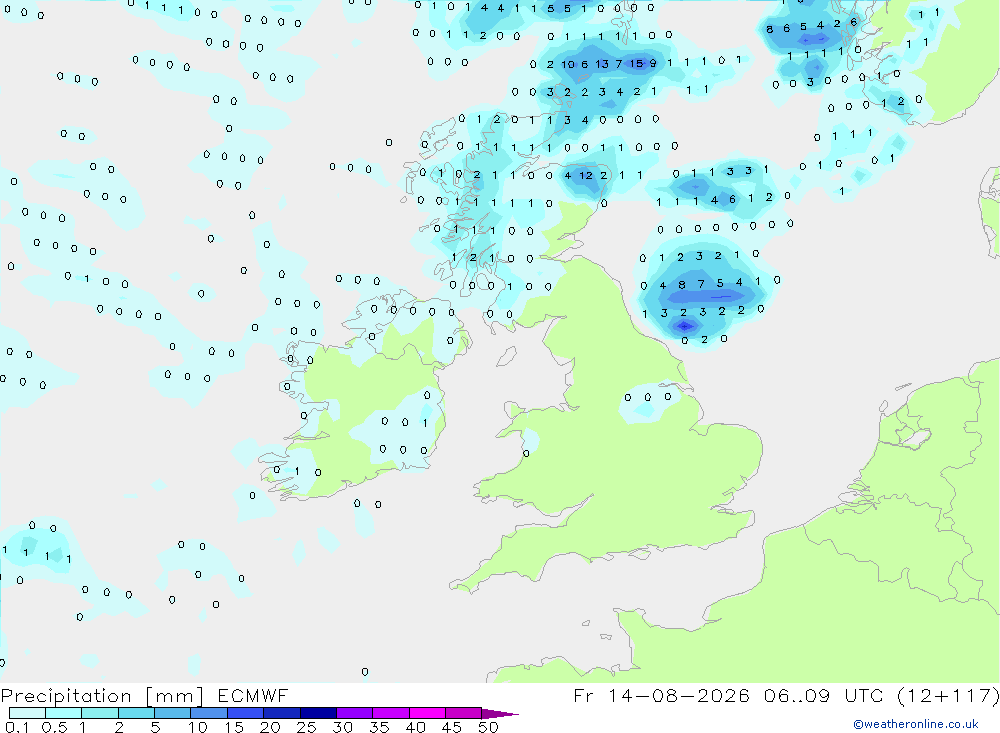Click the '15' precipitation value on the map
This screenshot has height=733, width=1000.
click(x=636, y=63)
